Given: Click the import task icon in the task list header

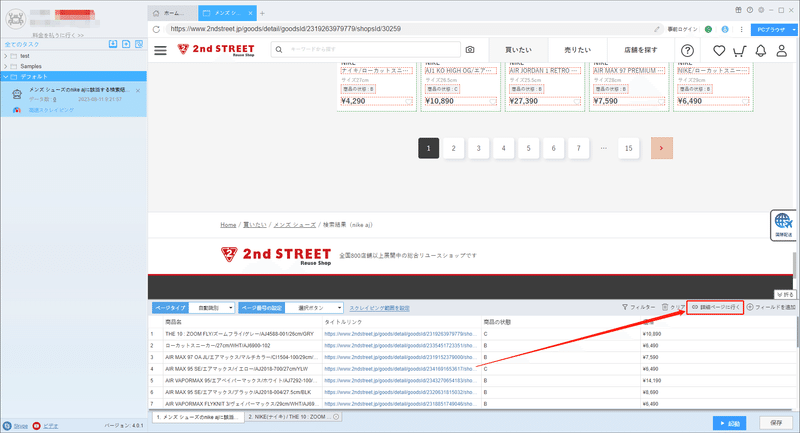Looking at the screenshot, I should 113,44.
